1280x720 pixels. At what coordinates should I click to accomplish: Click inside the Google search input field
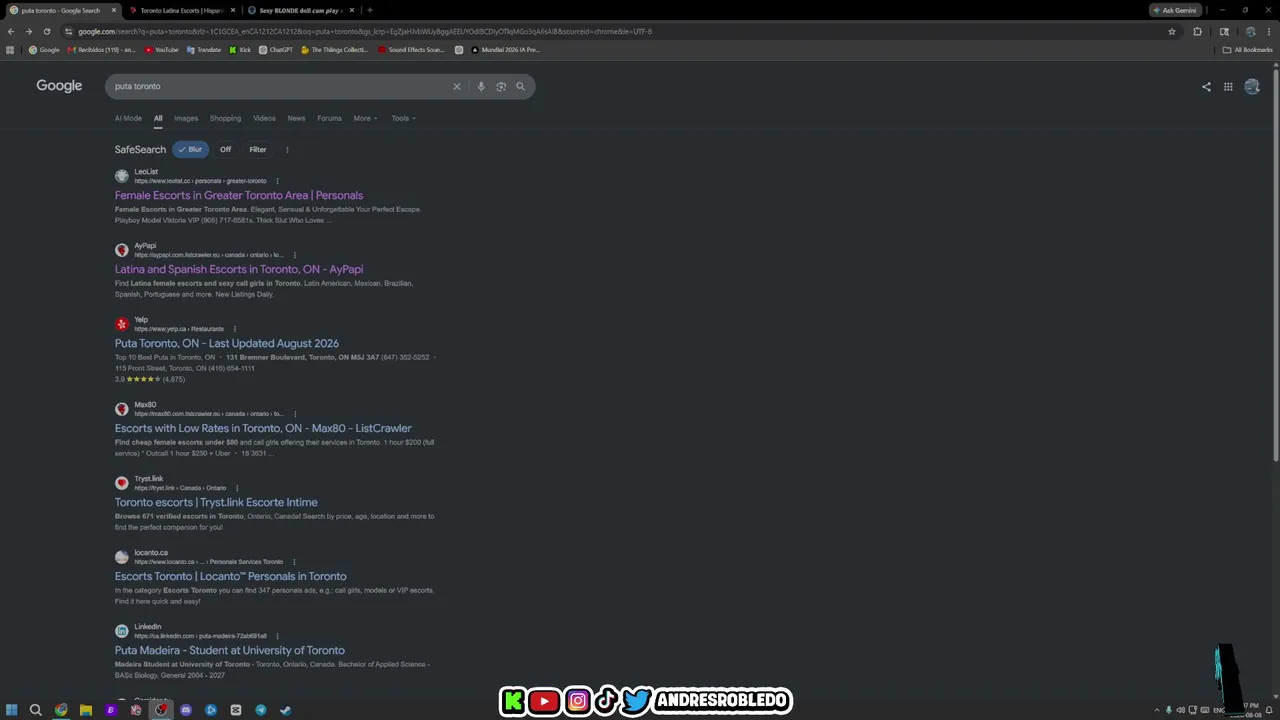(x=280, y=86)
